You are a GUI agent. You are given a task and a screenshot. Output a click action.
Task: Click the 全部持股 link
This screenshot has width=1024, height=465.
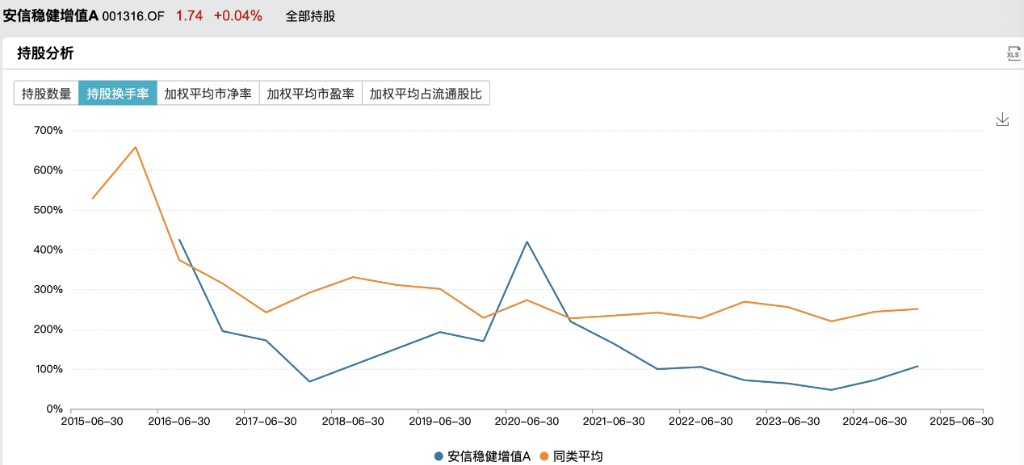click(x=310, y=17)
